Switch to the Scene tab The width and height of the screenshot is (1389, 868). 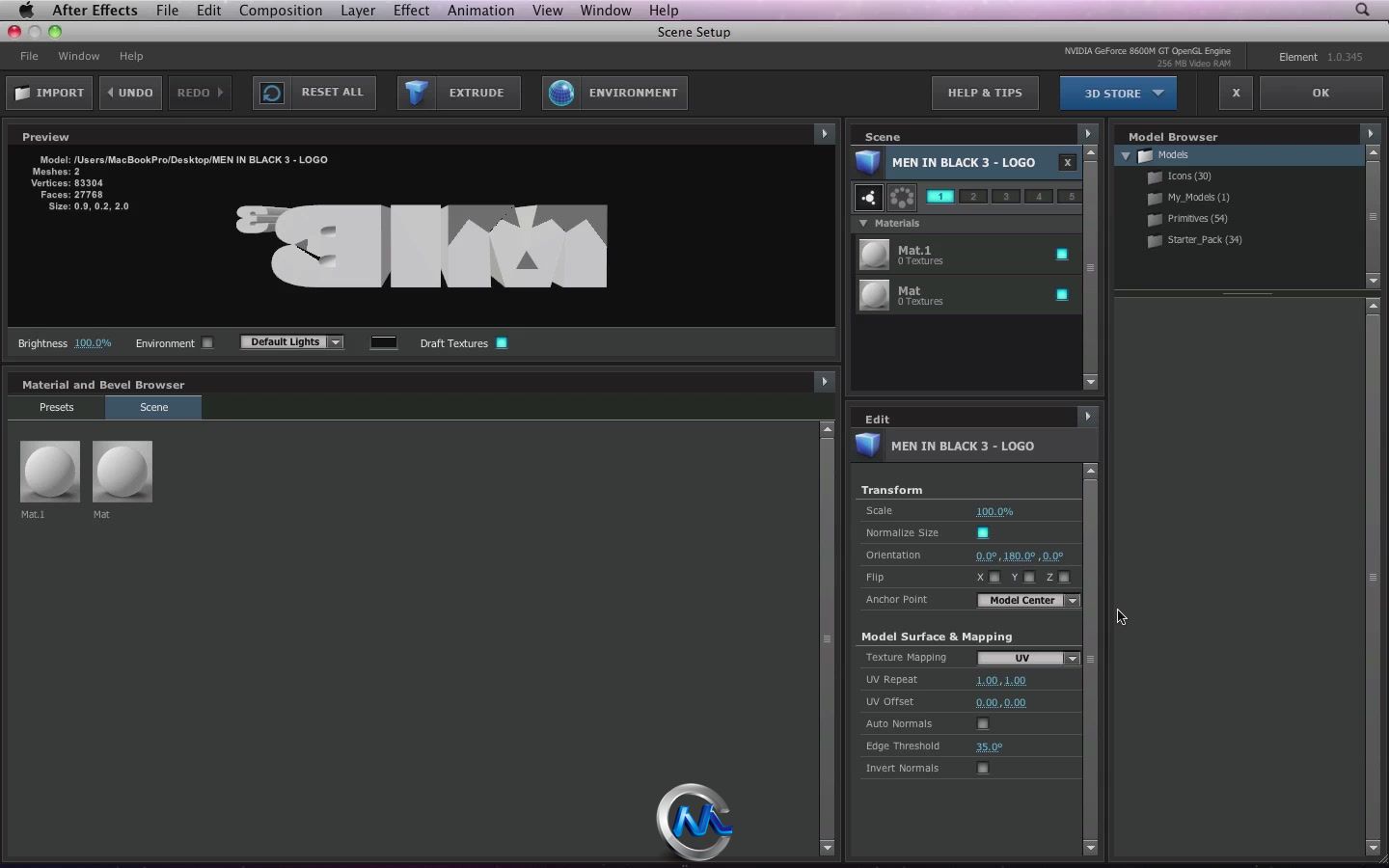click(x=154, y=407)
